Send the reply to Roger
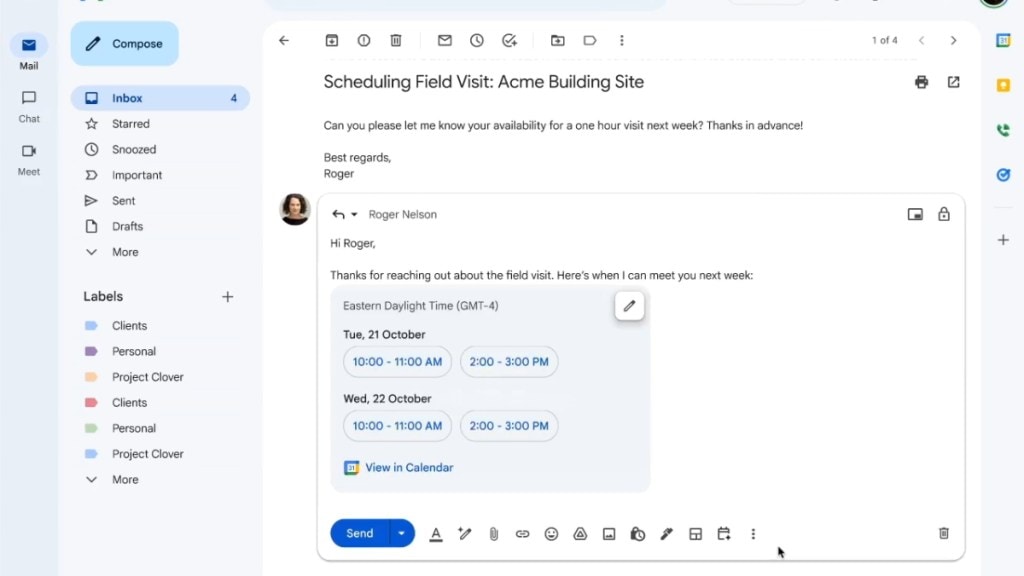 click(359, 533)
